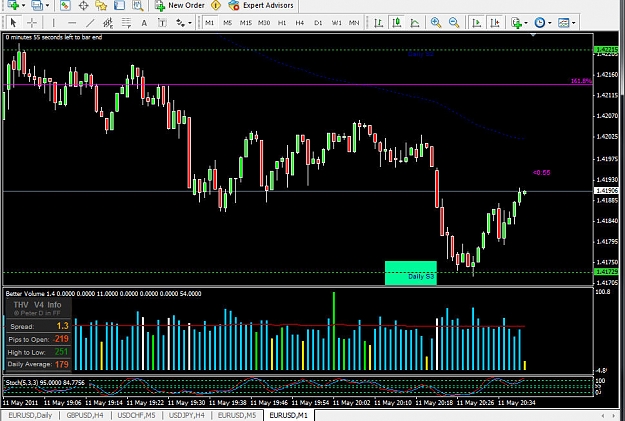The image size is (625, 421).
Task: Click the 161.8% Fibonacci level label
Action: 581,81
